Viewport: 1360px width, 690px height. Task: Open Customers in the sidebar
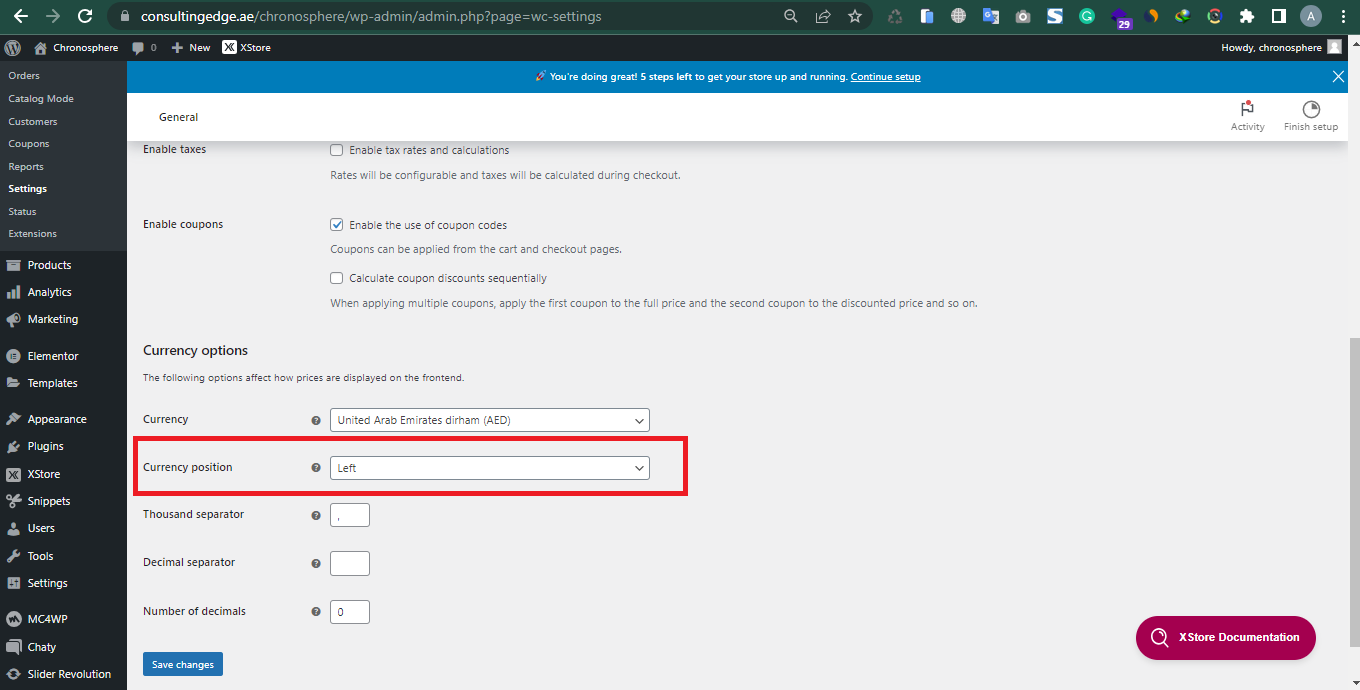click(33, 122)
